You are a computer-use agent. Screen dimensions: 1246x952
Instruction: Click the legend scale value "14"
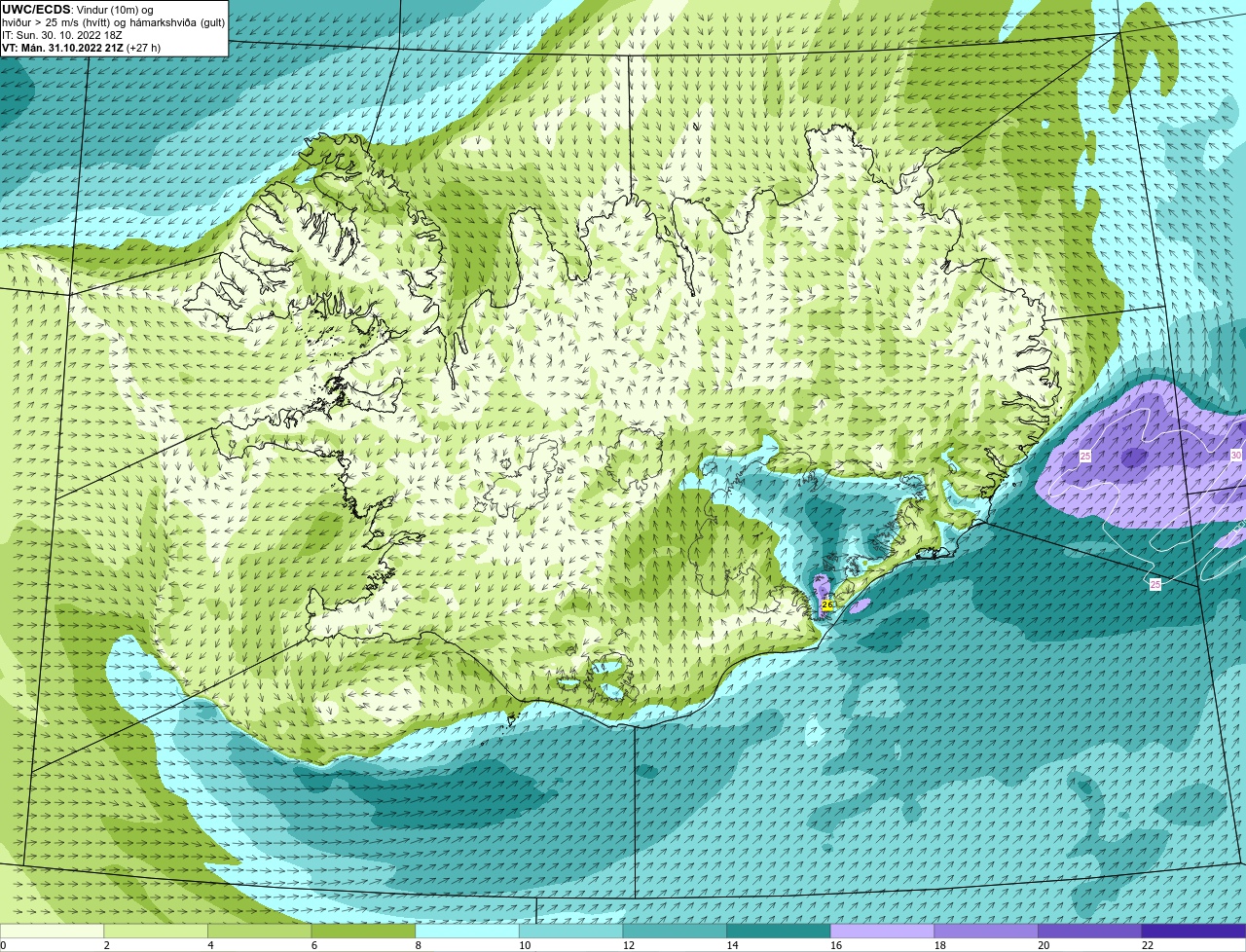tap(733, 945)
